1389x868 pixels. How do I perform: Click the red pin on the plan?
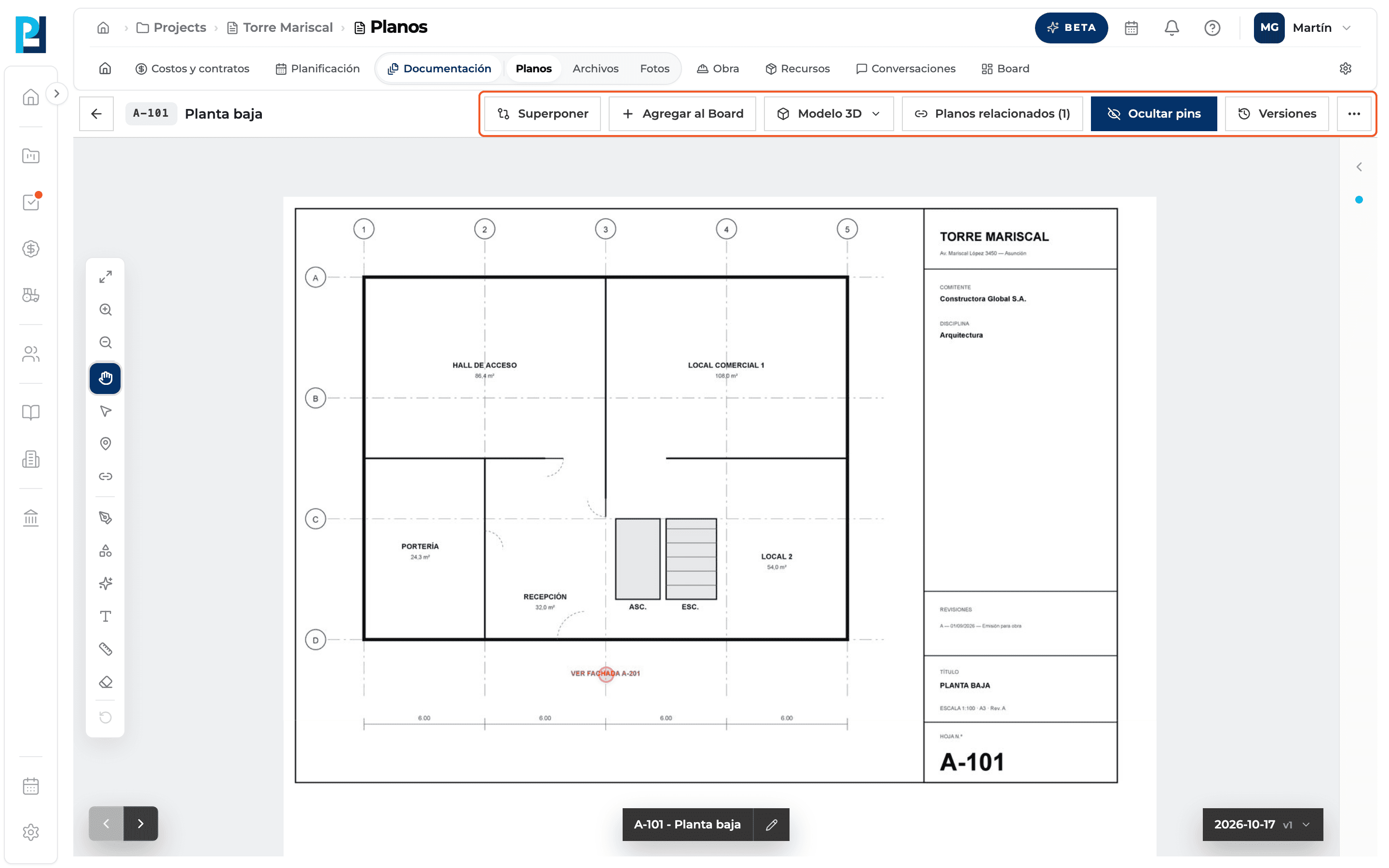coord(606,674)
